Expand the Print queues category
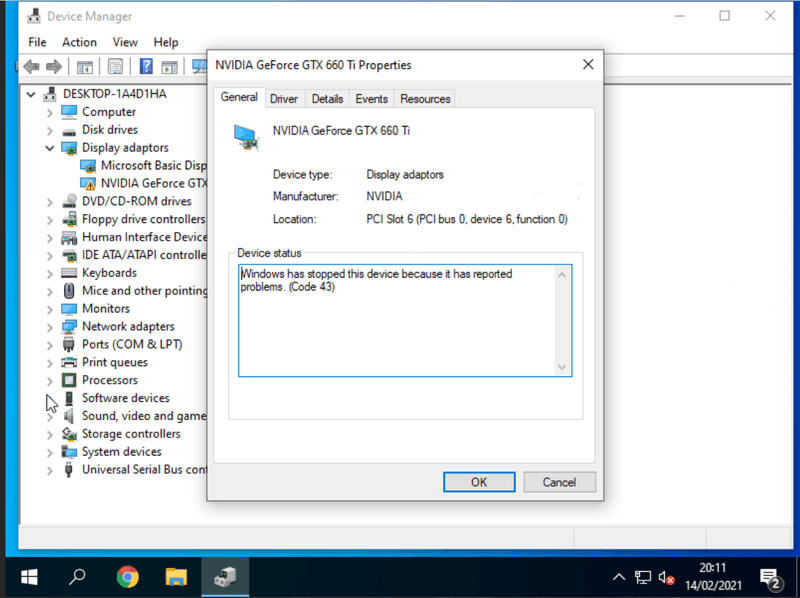Image resolution: width=800 pixels, height=598 pixels. click(49, 363)
